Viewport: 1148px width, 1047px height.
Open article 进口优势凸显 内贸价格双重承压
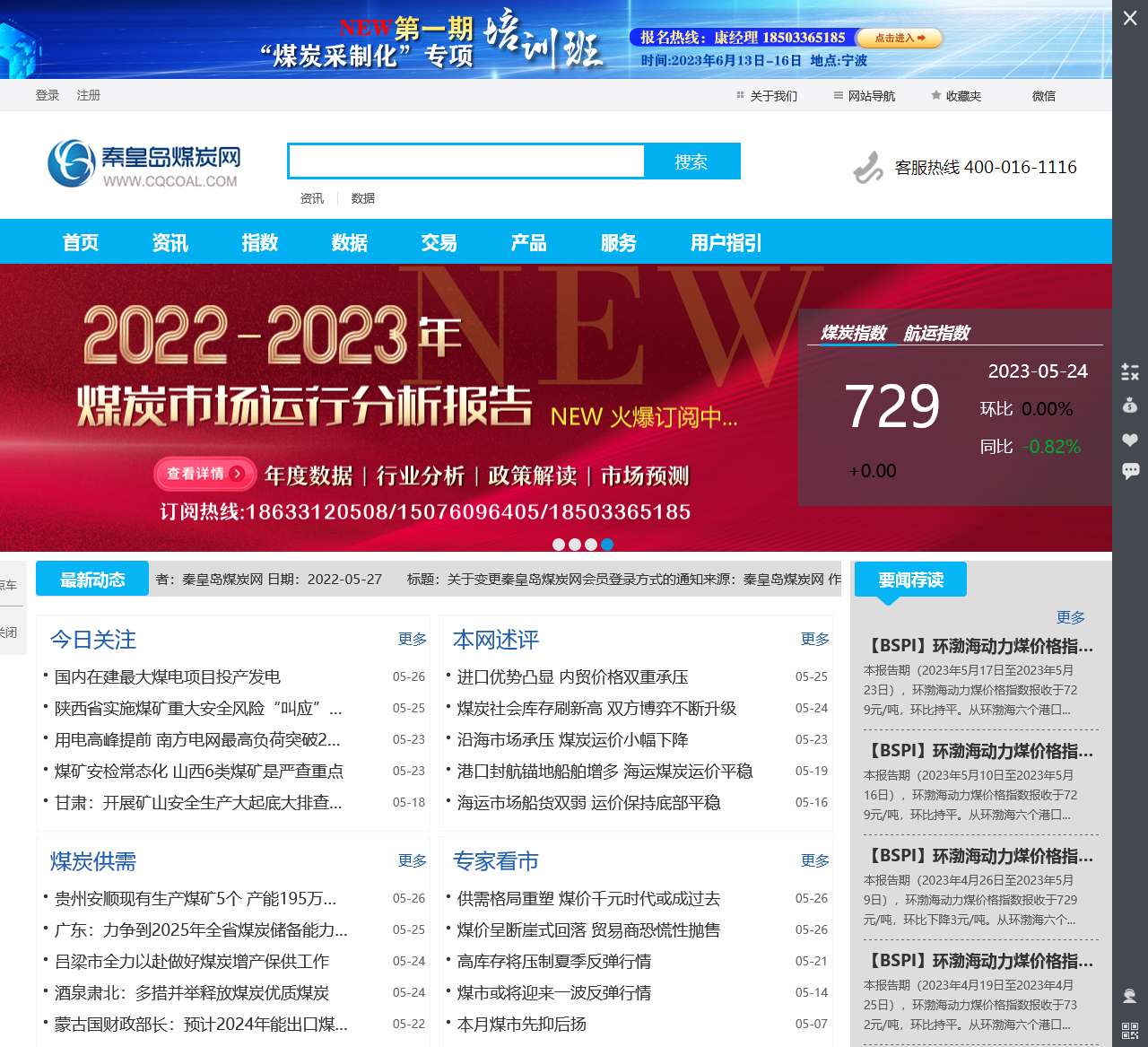573,677
